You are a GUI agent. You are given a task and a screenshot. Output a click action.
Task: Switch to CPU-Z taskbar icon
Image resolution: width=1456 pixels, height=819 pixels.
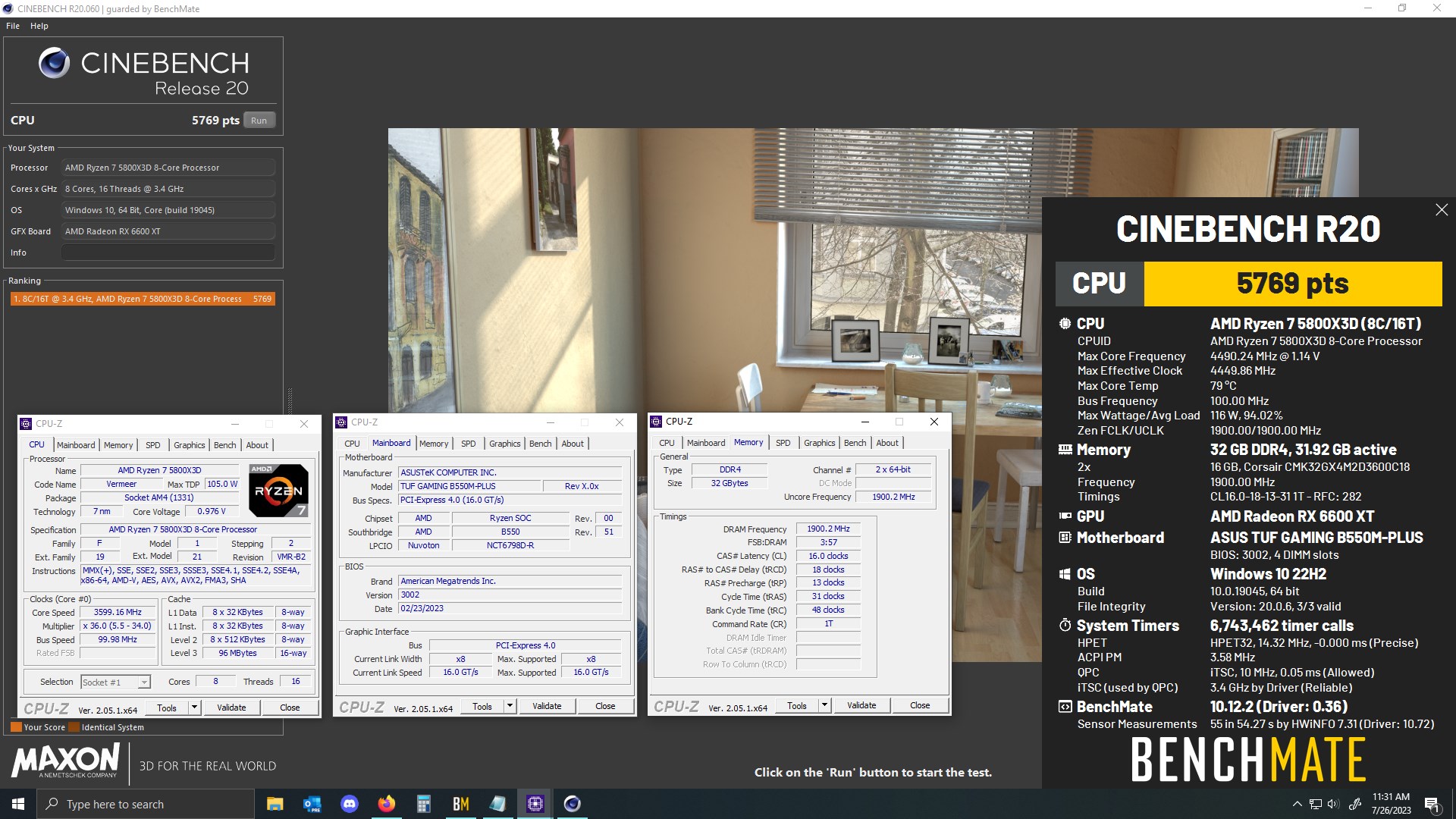coord(535,804)
